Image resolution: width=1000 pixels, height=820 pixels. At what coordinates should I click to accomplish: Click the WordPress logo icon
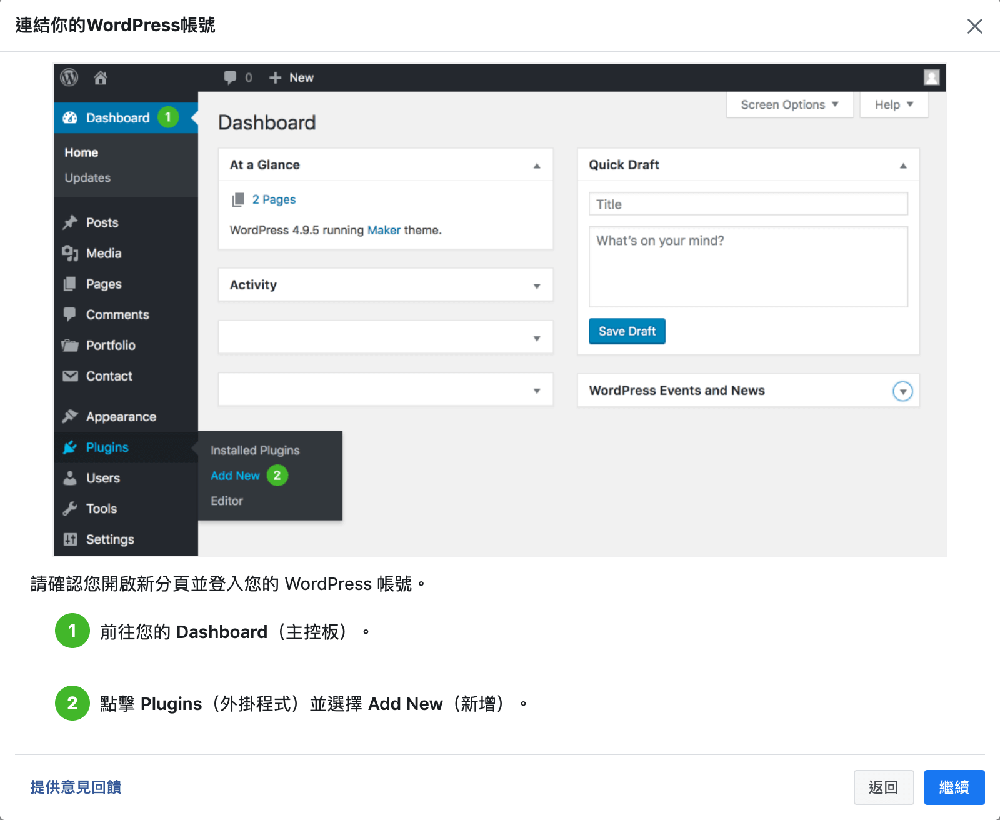69,78
